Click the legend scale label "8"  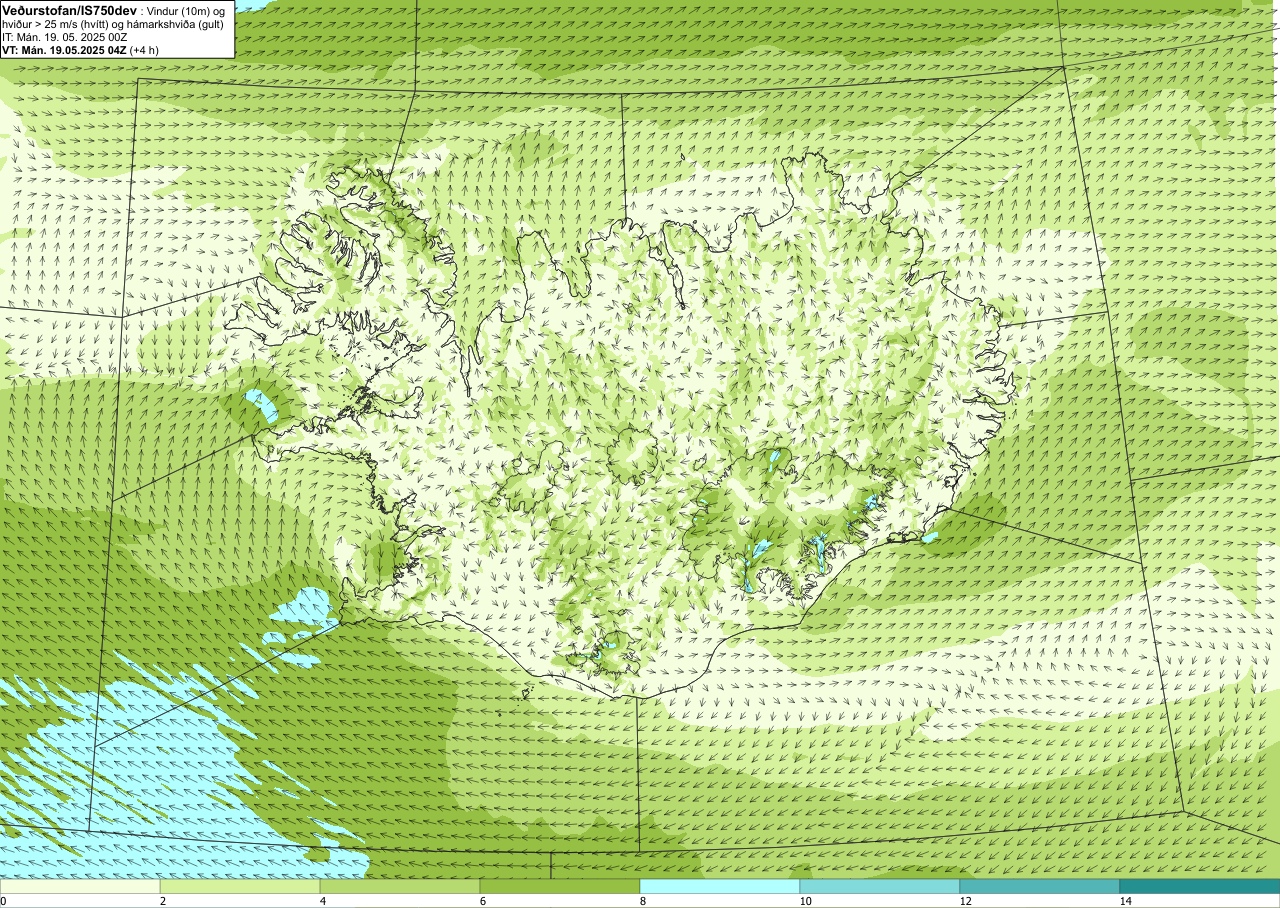tap(642, 901)
